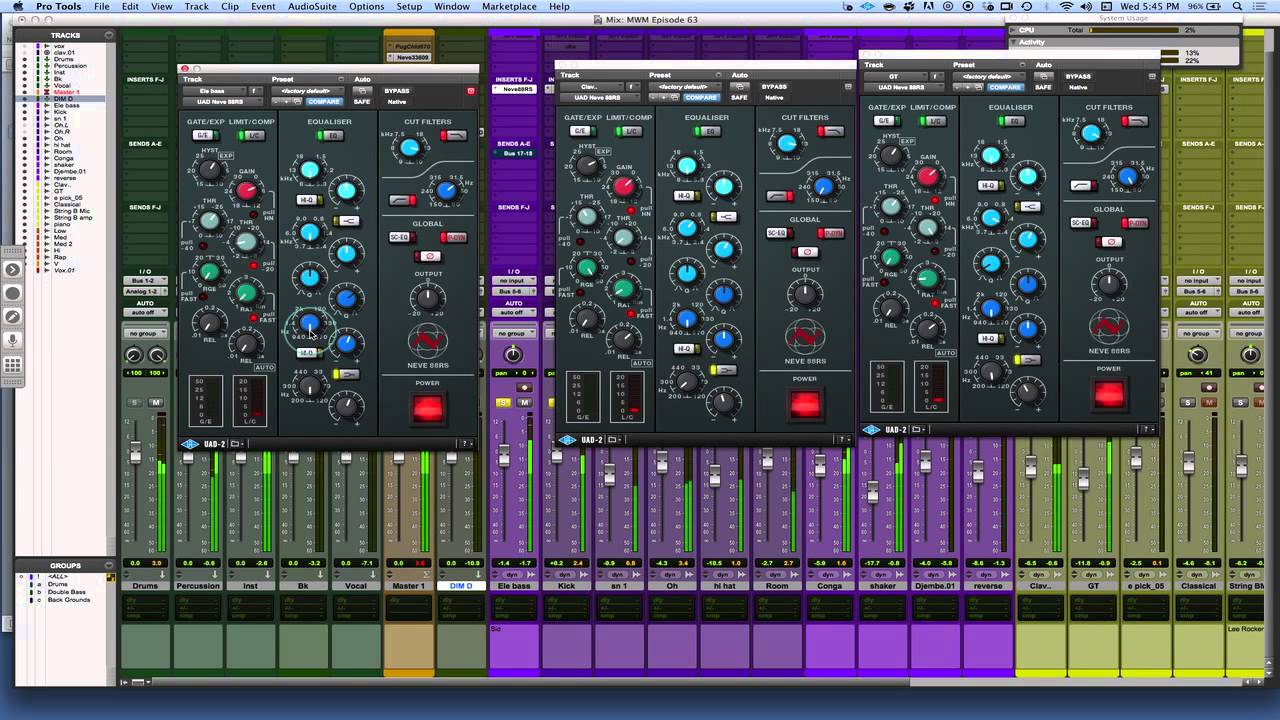This screenshot has height=720, width=1280.
Task: Toggle P-DYN switch in Clav plugin
Action: point(831,233)
